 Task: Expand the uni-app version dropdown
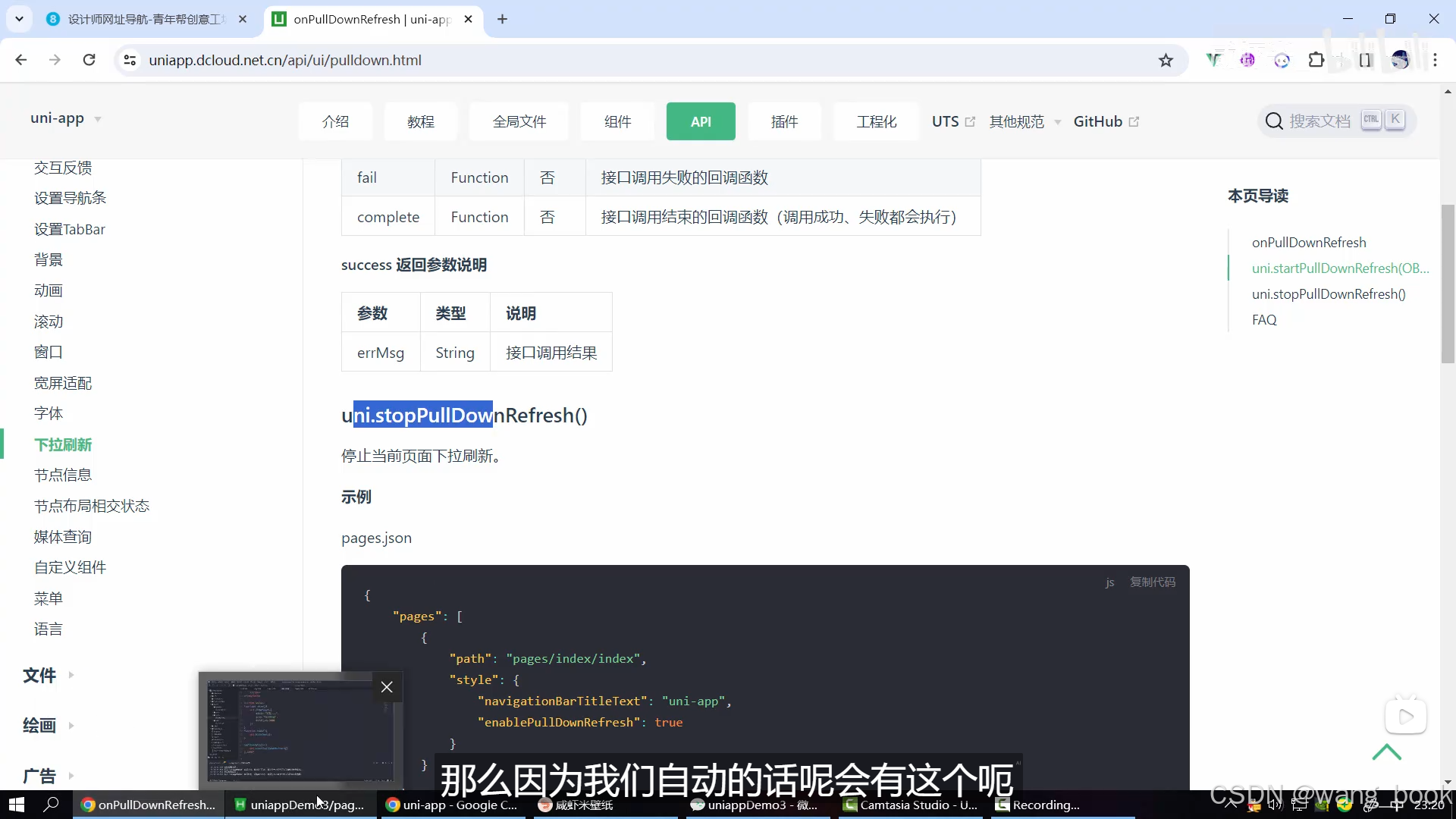[66, 118]
